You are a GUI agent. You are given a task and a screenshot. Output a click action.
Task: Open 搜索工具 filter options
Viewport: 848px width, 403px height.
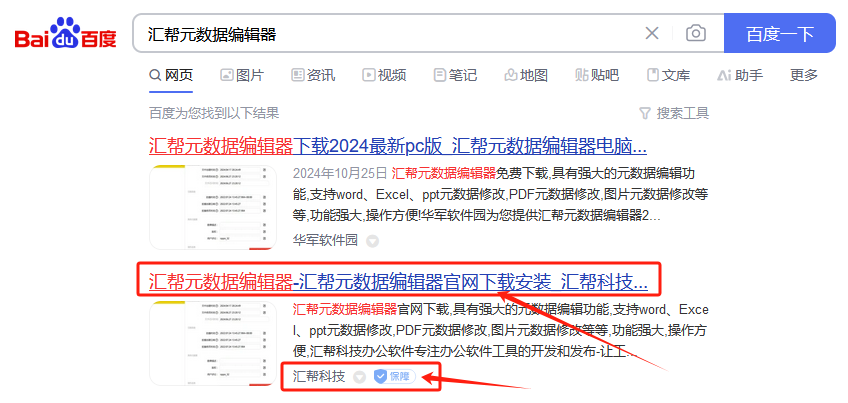pos(674,113)
